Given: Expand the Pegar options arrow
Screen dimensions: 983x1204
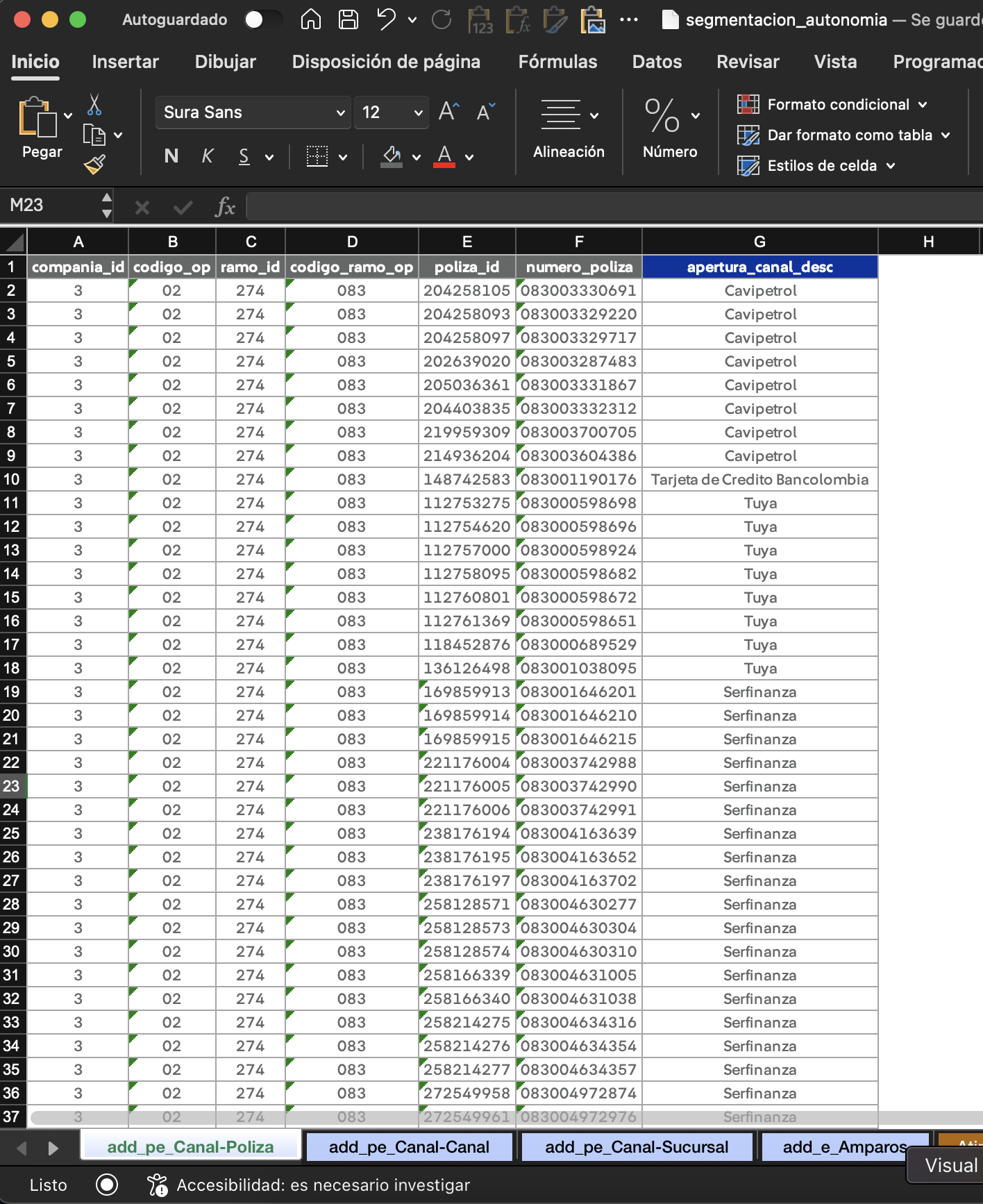Looking at the screenshot, I should pos(68,115).
